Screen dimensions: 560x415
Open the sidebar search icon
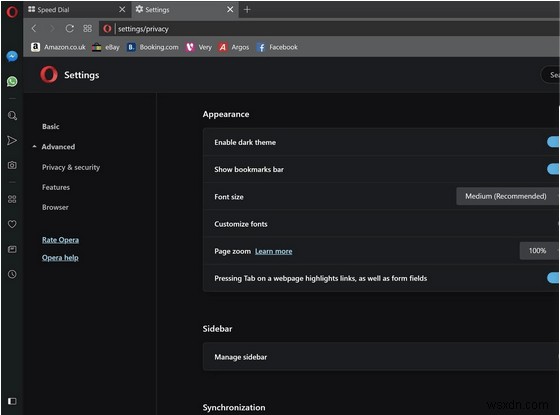[x=12, y=115]
